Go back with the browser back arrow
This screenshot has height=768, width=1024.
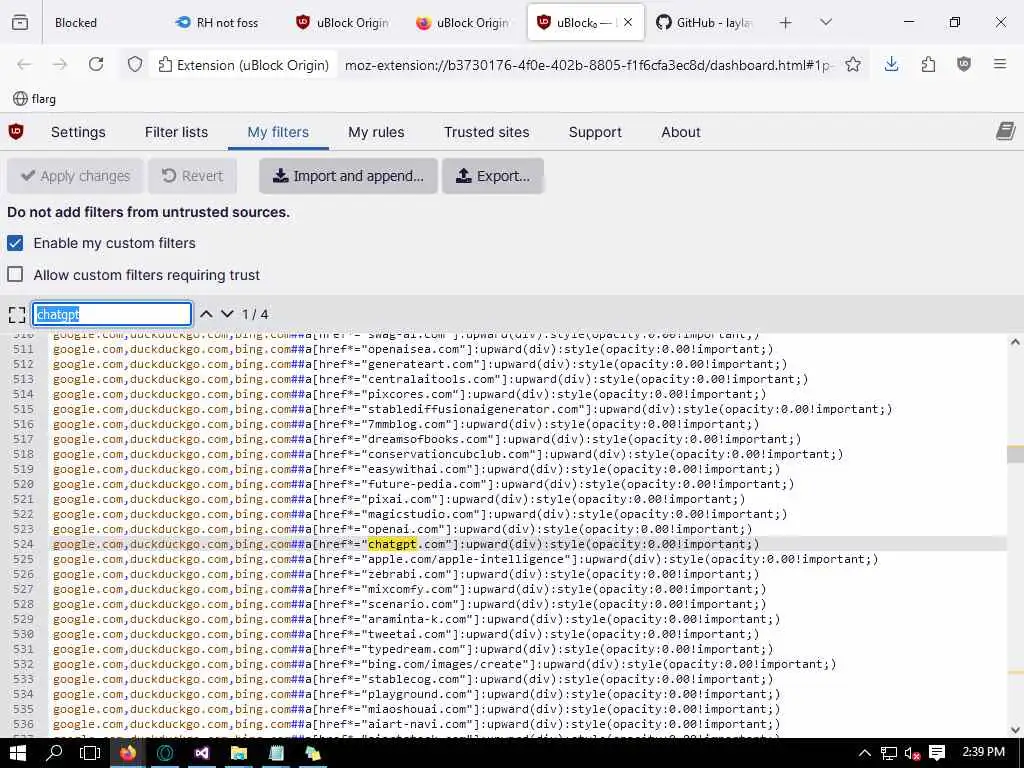pos(24,64)
